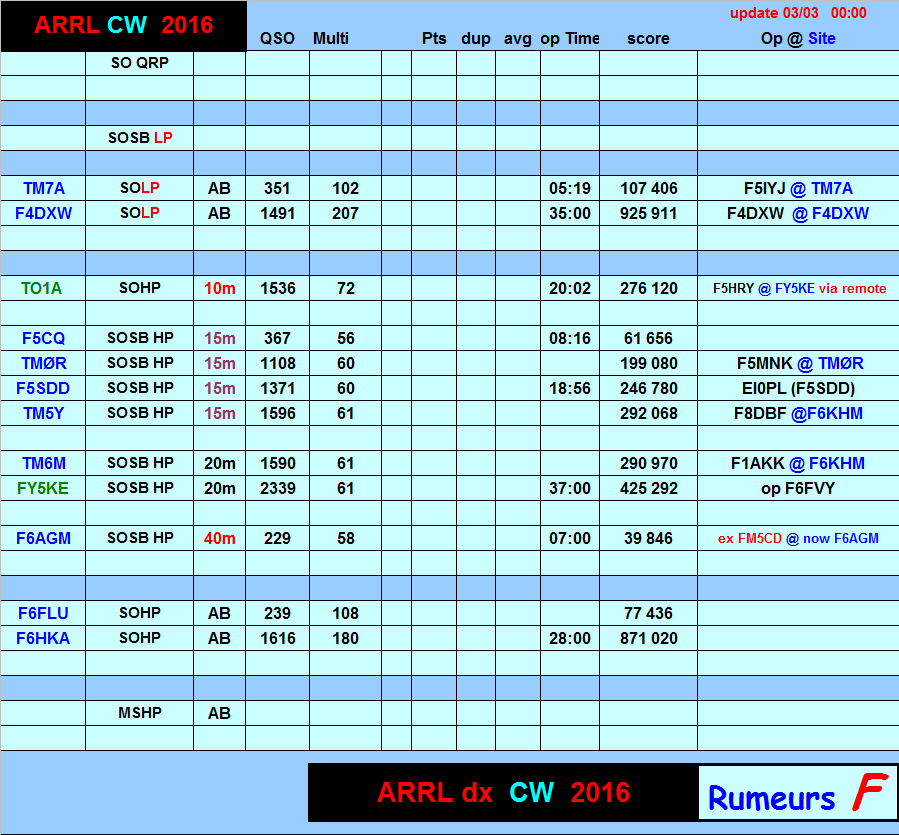Viewport: 899px width, 835px height.
Task: Select the TM5Y callsign link
Action: (43, 413)
